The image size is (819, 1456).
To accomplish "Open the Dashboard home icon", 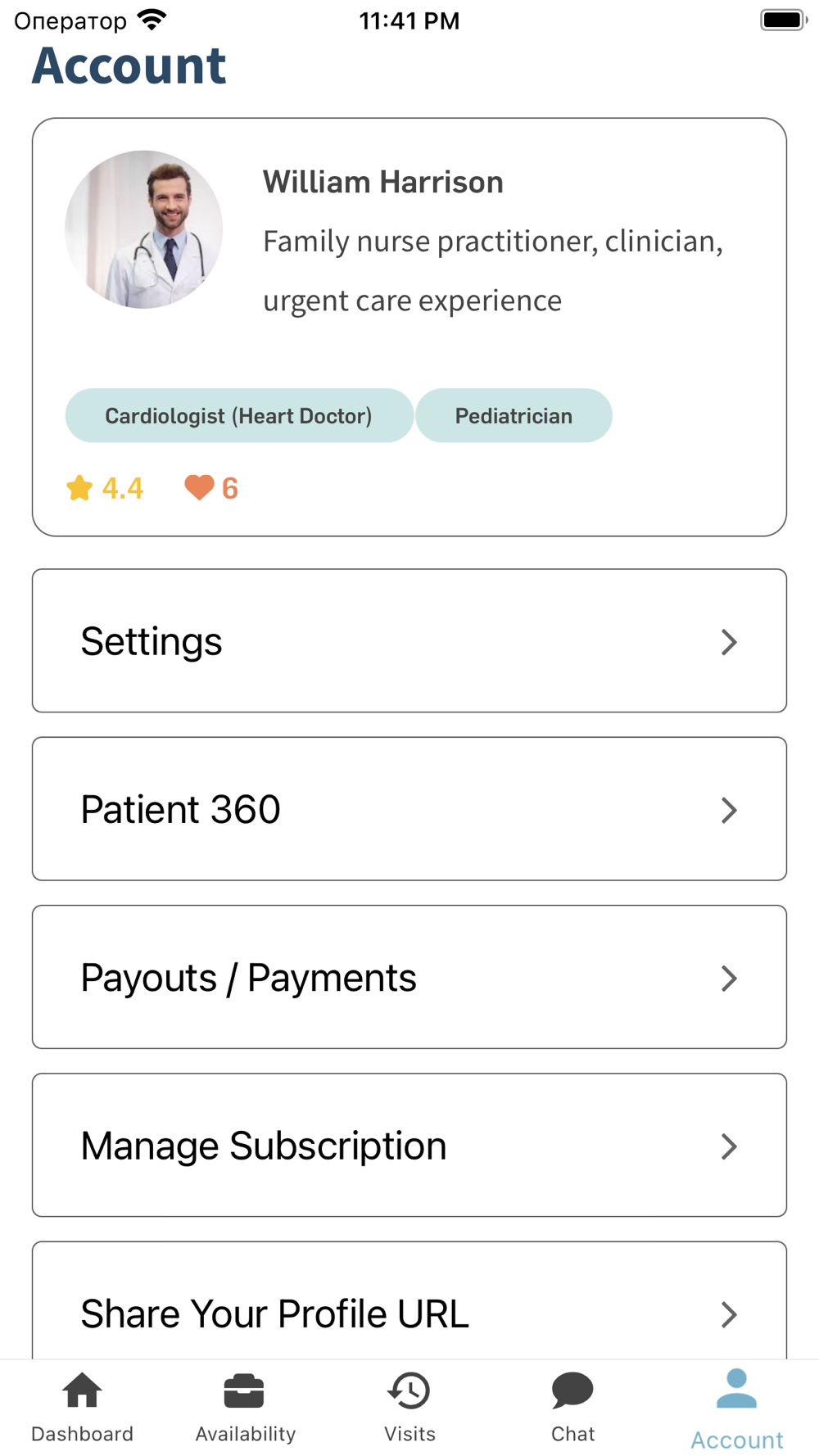I will [x=82, y=1390].
